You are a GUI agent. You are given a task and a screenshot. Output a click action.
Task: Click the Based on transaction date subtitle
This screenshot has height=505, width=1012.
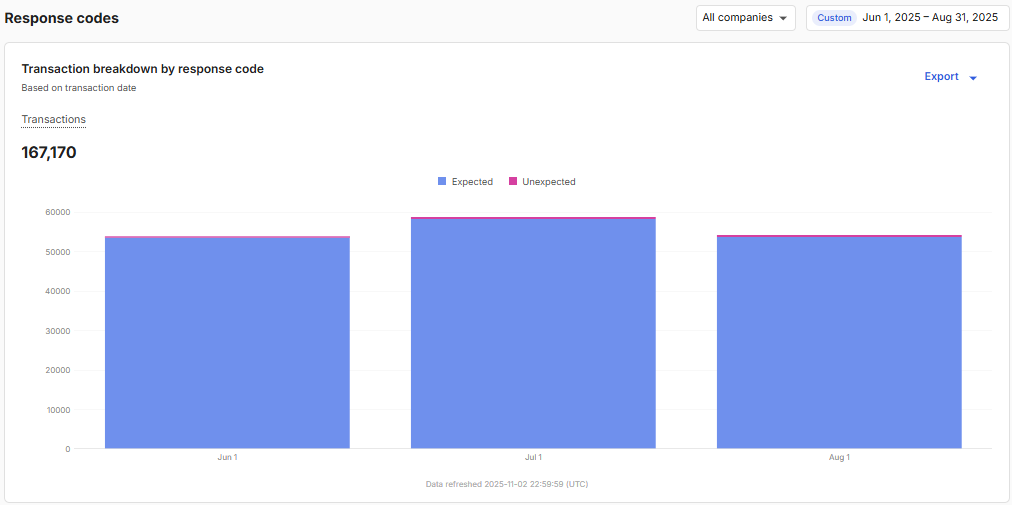click(x=79, y=88)
